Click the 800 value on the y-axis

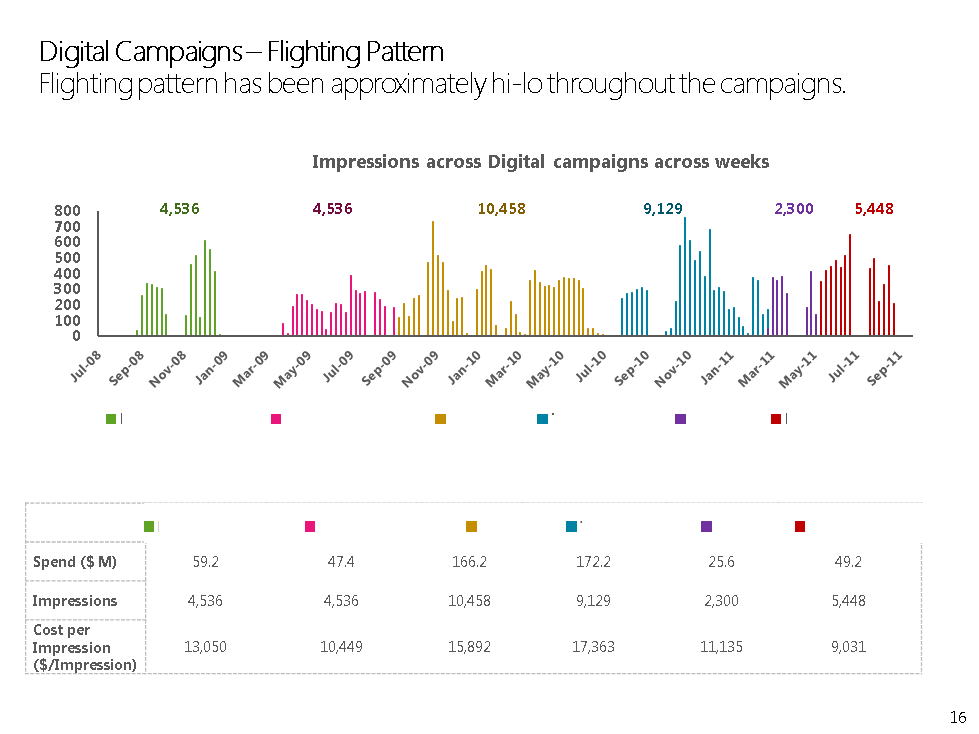[x=67, y=211]
